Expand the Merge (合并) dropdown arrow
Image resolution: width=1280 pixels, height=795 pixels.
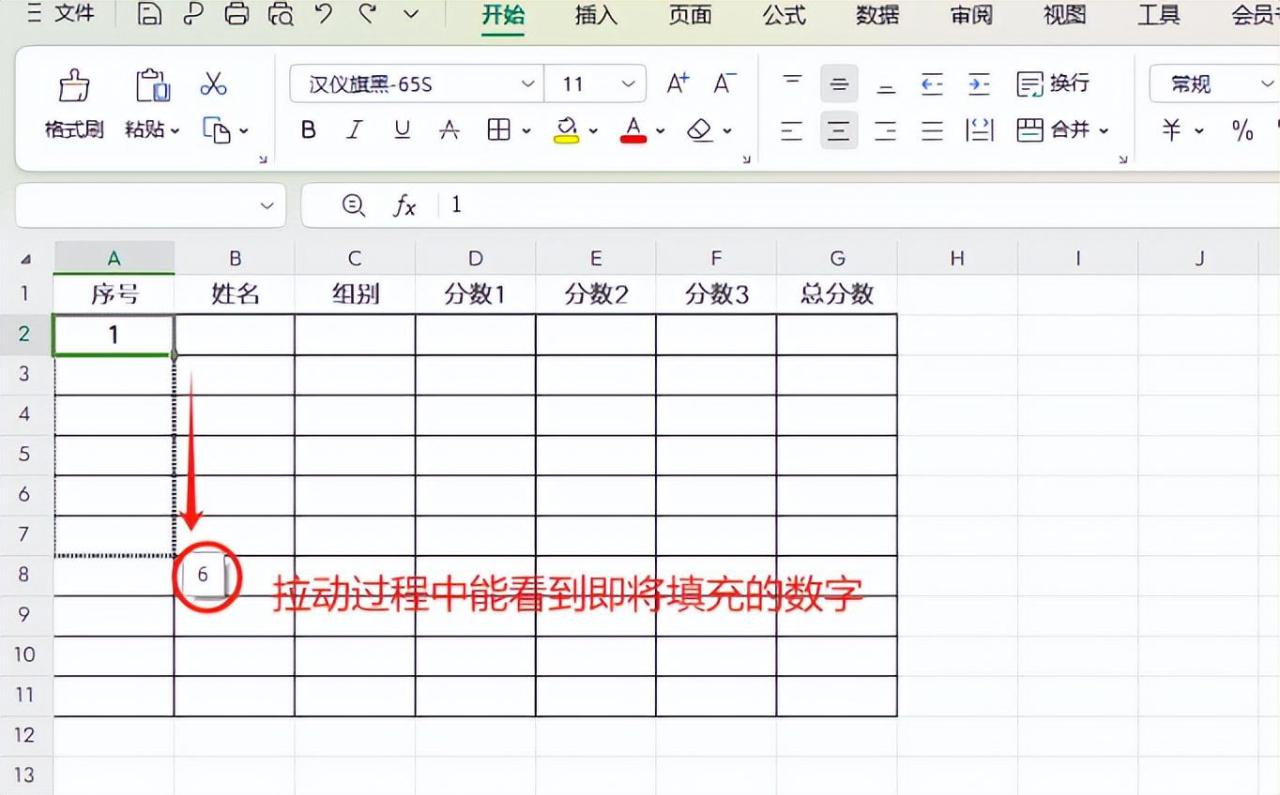(x=1105, y=130)
